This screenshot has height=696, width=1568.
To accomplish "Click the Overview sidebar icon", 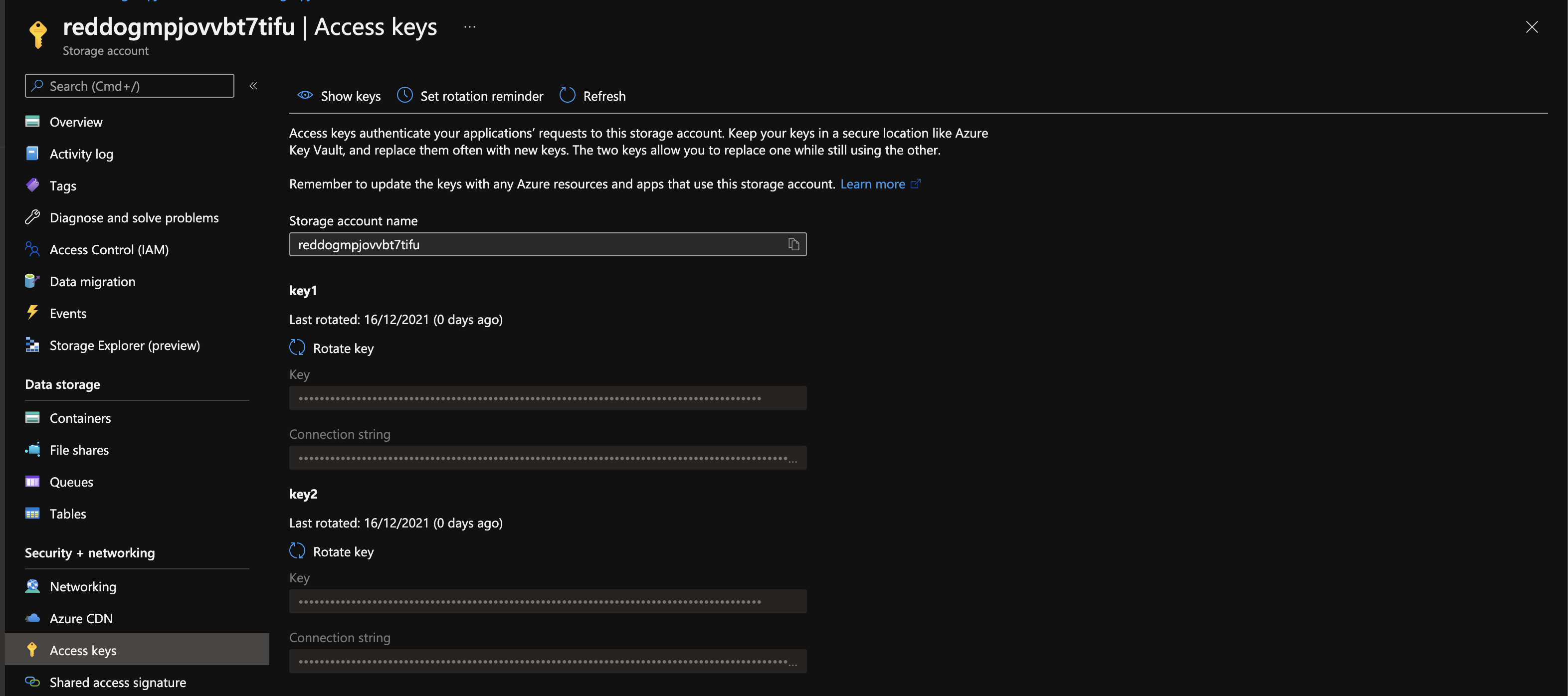I will (32, 122).
